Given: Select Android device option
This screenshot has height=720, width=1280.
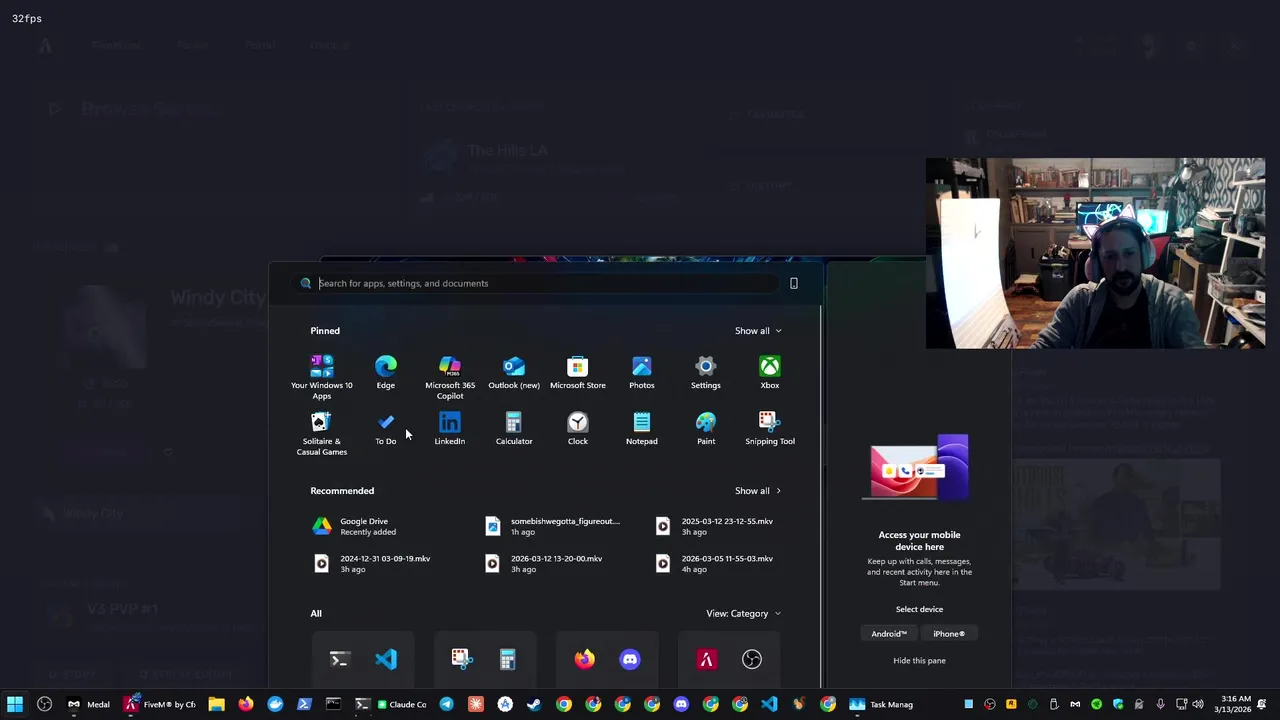Looking at the screenshot, I should (x=889, y=634).
